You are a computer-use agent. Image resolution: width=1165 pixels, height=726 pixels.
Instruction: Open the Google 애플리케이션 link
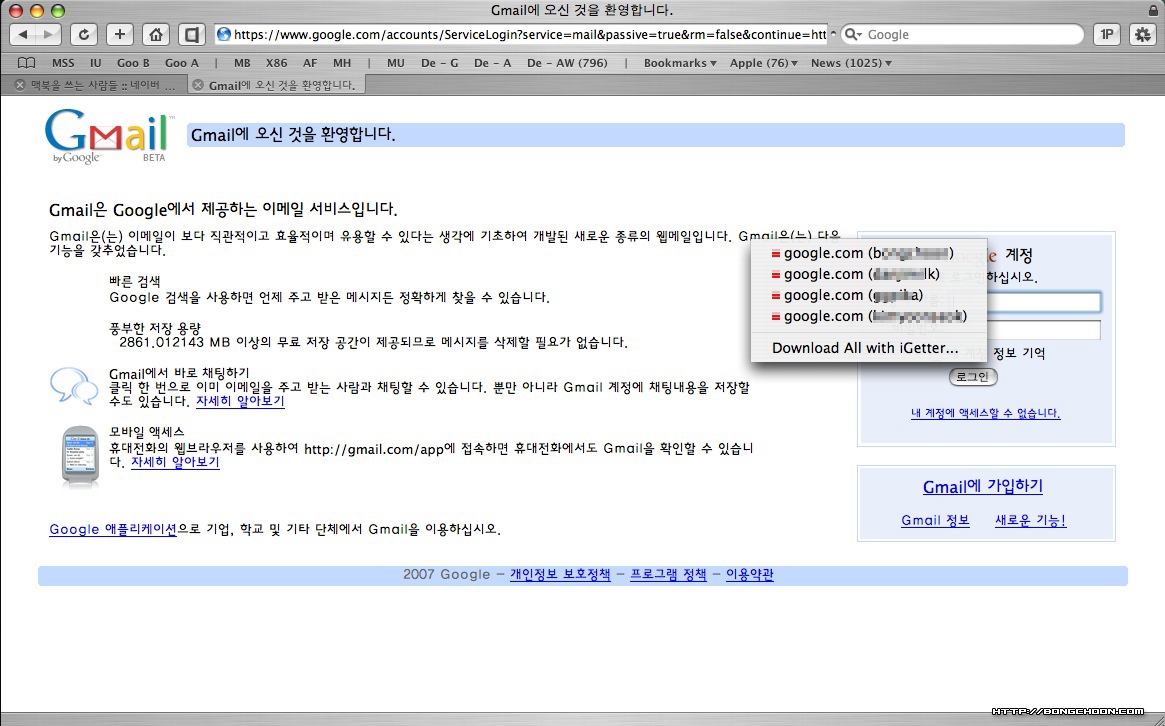coord(113,529)
